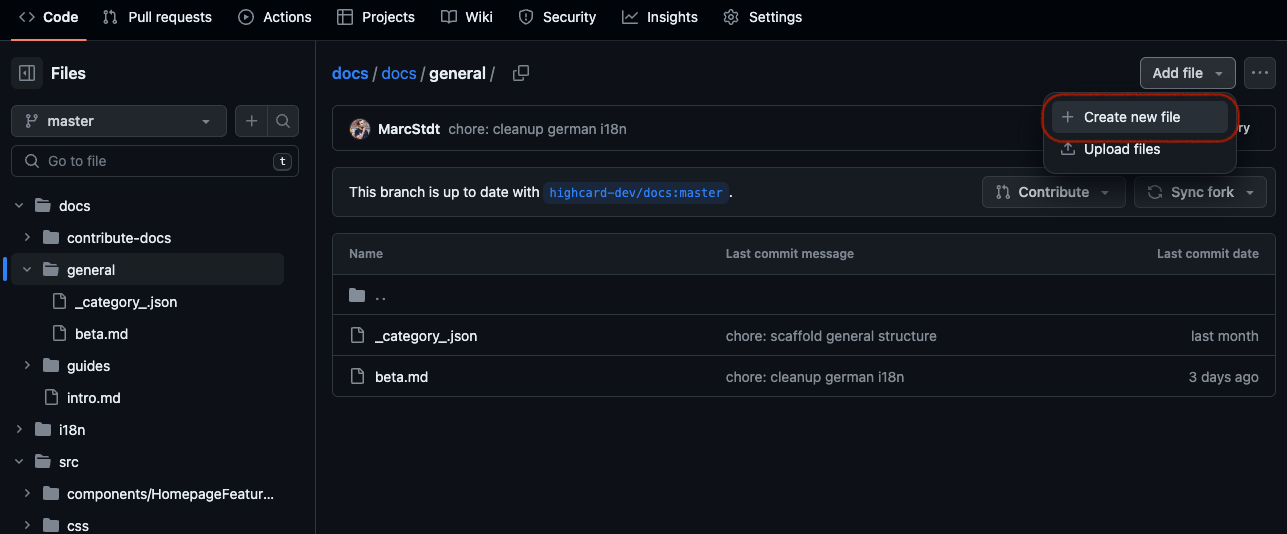Choose Upload files from the menu
This screenshot has height=534, width=1287.
[1121, 149]
